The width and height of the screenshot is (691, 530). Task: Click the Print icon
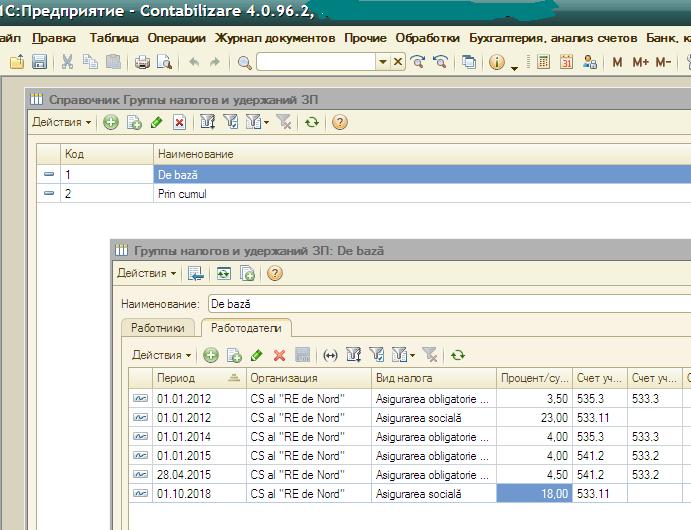pos(142,62)
